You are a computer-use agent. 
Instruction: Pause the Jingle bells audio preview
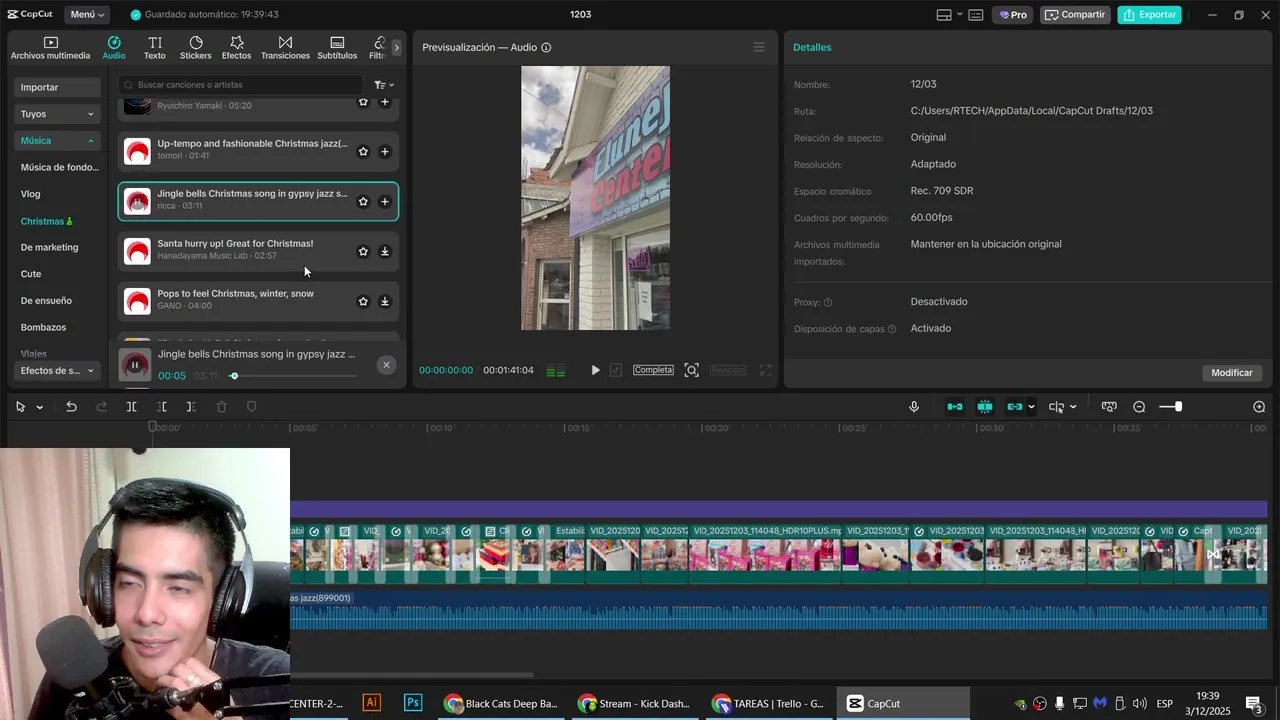pyautogui.click(x=135, y=365)
